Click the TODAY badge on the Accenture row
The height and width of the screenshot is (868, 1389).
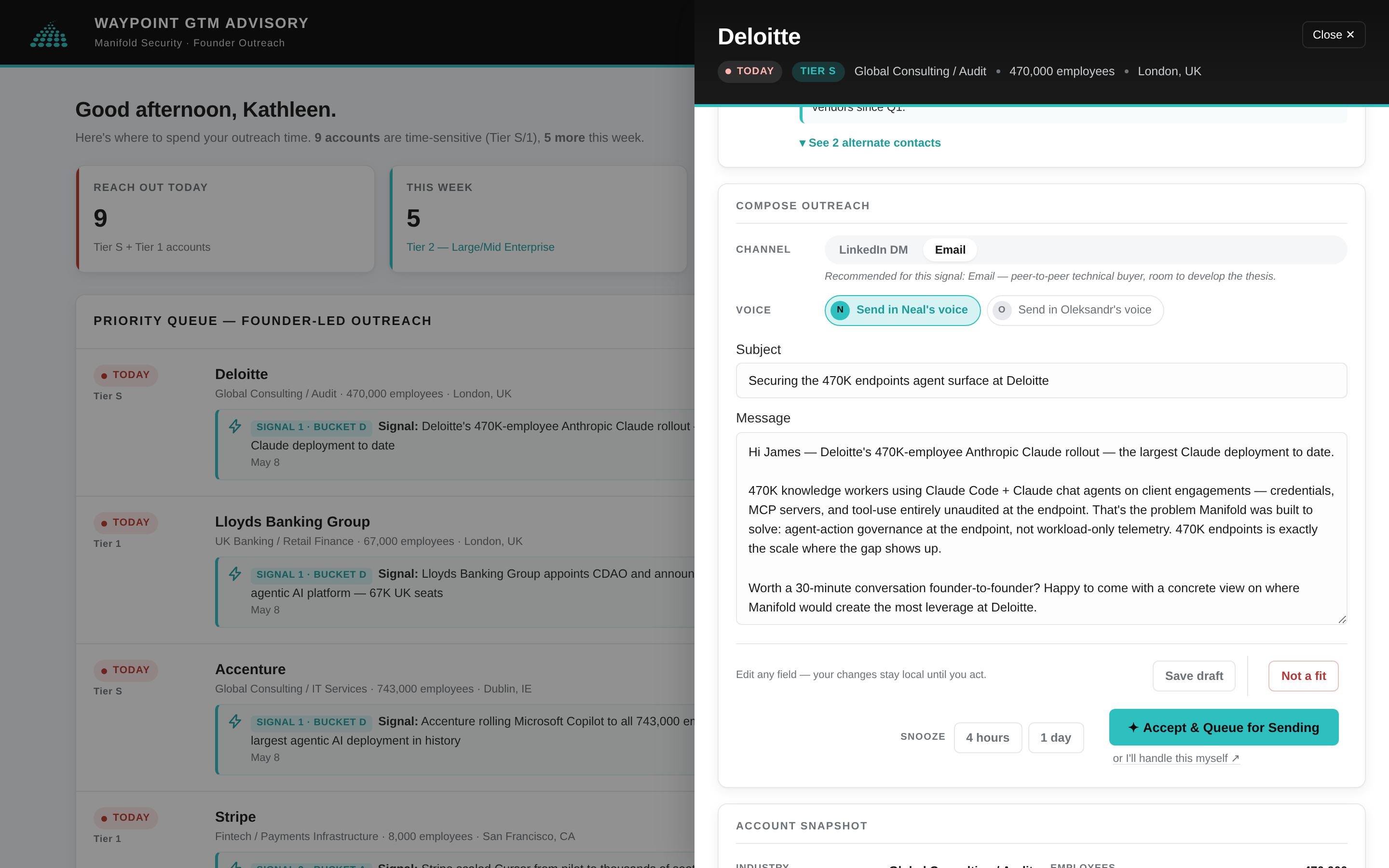[x=126, y=670]
